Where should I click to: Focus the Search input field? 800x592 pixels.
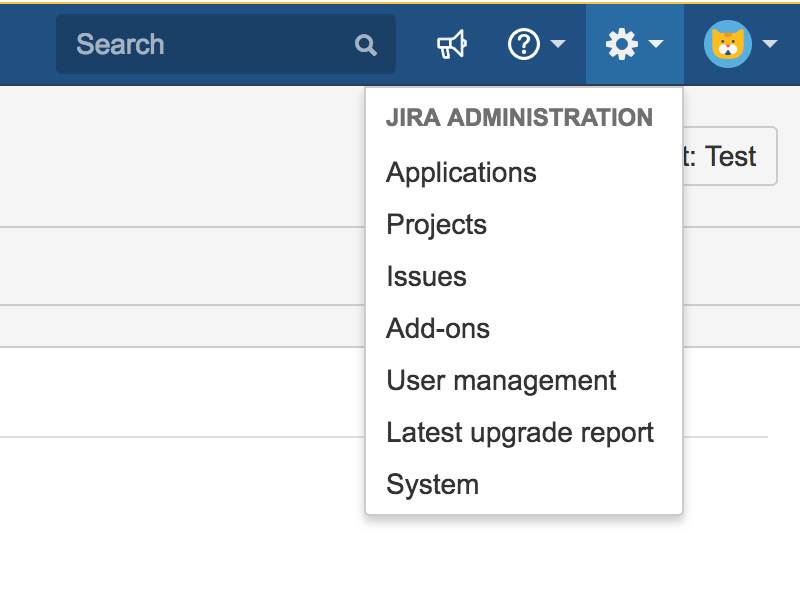click(x=210, y=44)
